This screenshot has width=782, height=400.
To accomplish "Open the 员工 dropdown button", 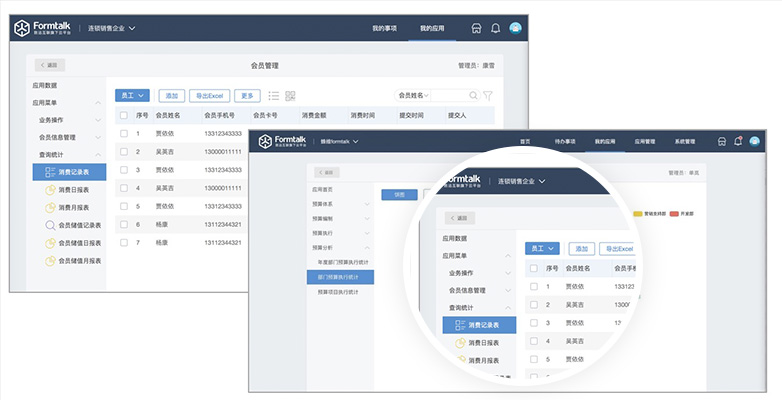I will click(x=132, y=96).
